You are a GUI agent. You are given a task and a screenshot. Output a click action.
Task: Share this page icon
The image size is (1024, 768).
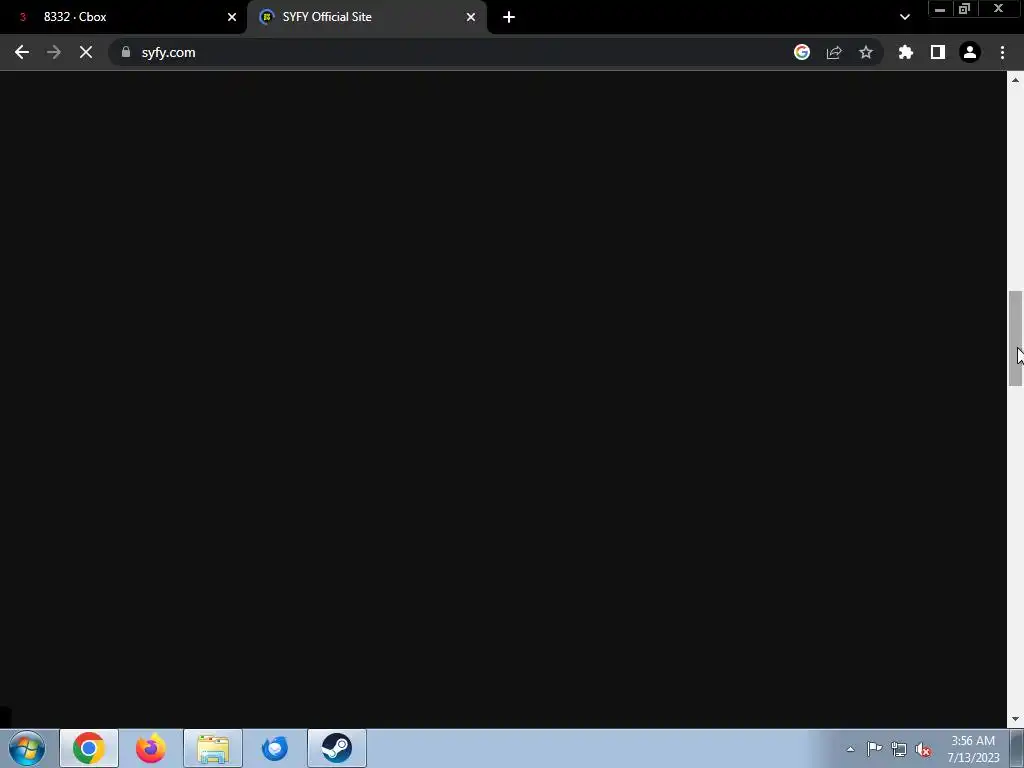(x=834, y=52)
